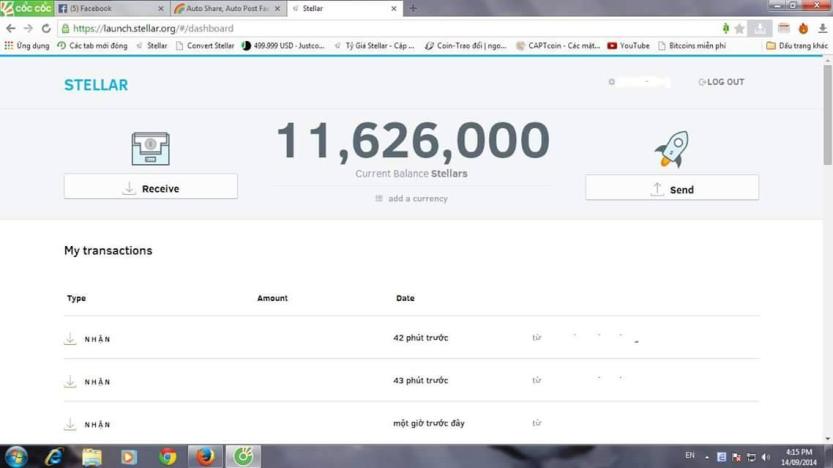
Task: Click the scrollbar down arrow
Action: [828, 439]
